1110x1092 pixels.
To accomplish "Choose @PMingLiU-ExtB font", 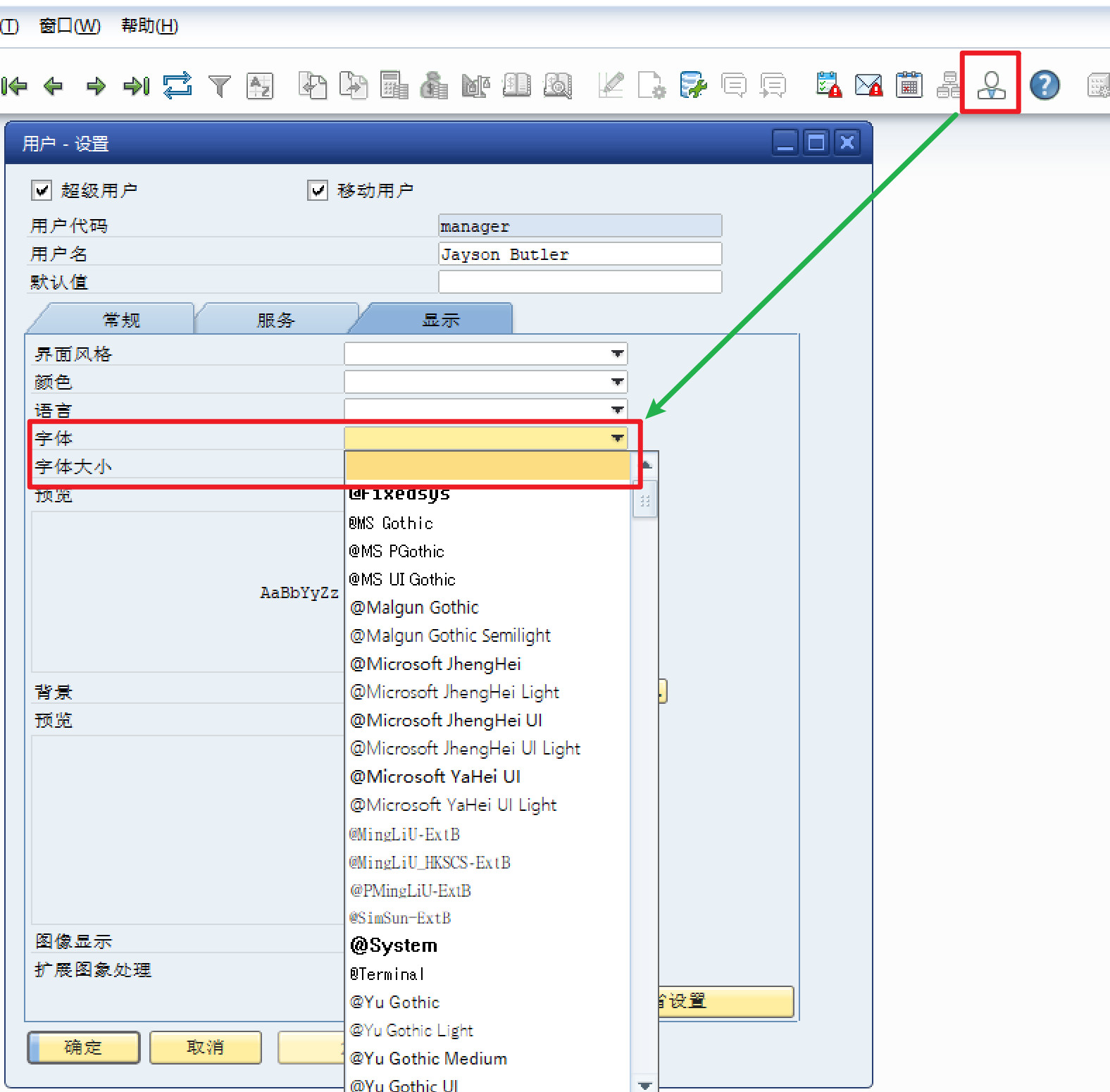I will coord(487,891).
